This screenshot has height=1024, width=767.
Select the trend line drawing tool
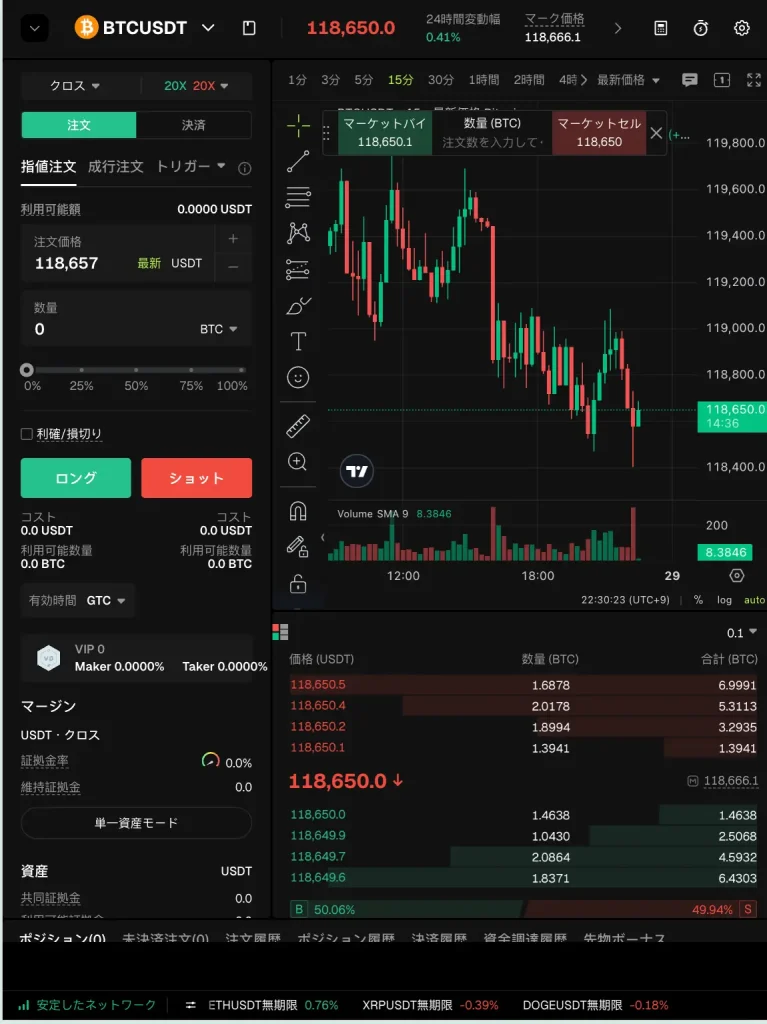pos(298,161)
